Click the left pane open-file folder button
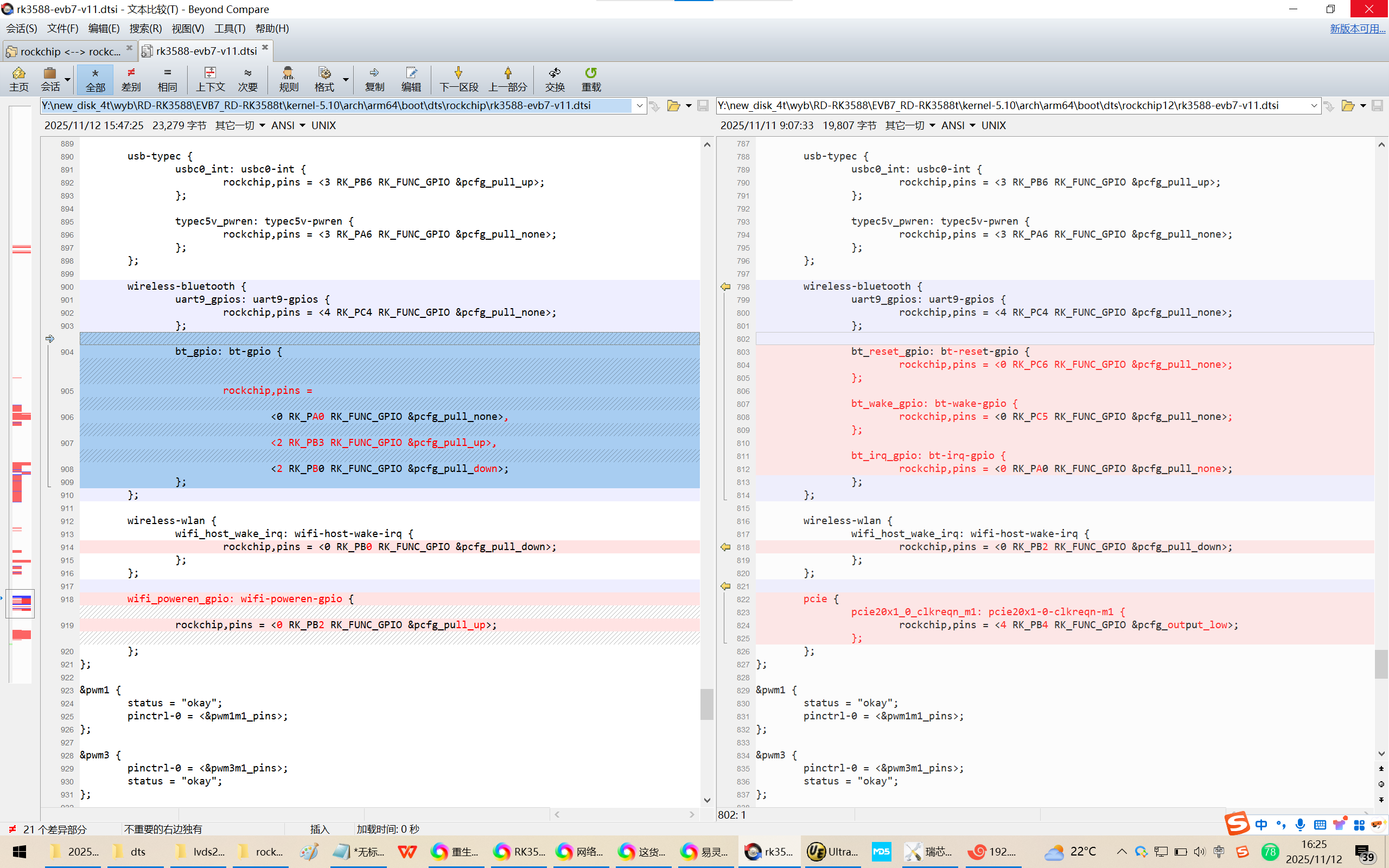The image size is (1389, 868). click(673, 106)
